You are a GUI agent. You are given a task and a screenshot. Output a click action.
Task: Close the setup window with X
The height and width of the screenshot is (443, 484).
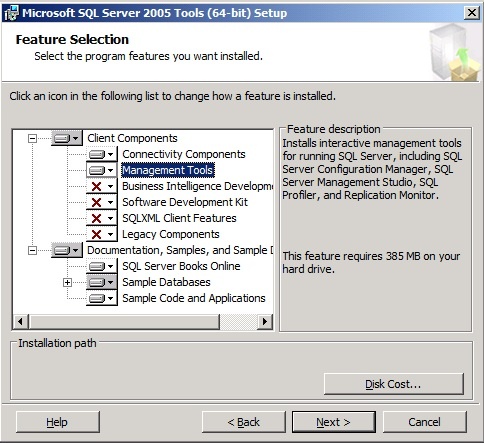tap(472, 13)
